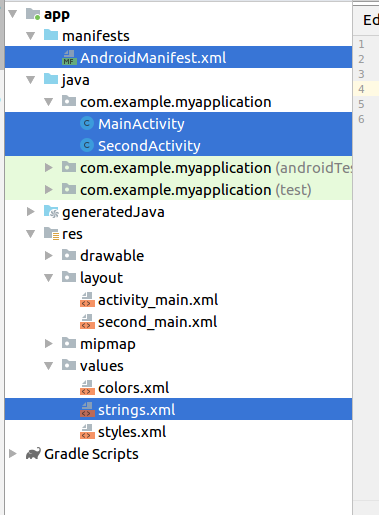Click the res folder icon

click(52, 233)
